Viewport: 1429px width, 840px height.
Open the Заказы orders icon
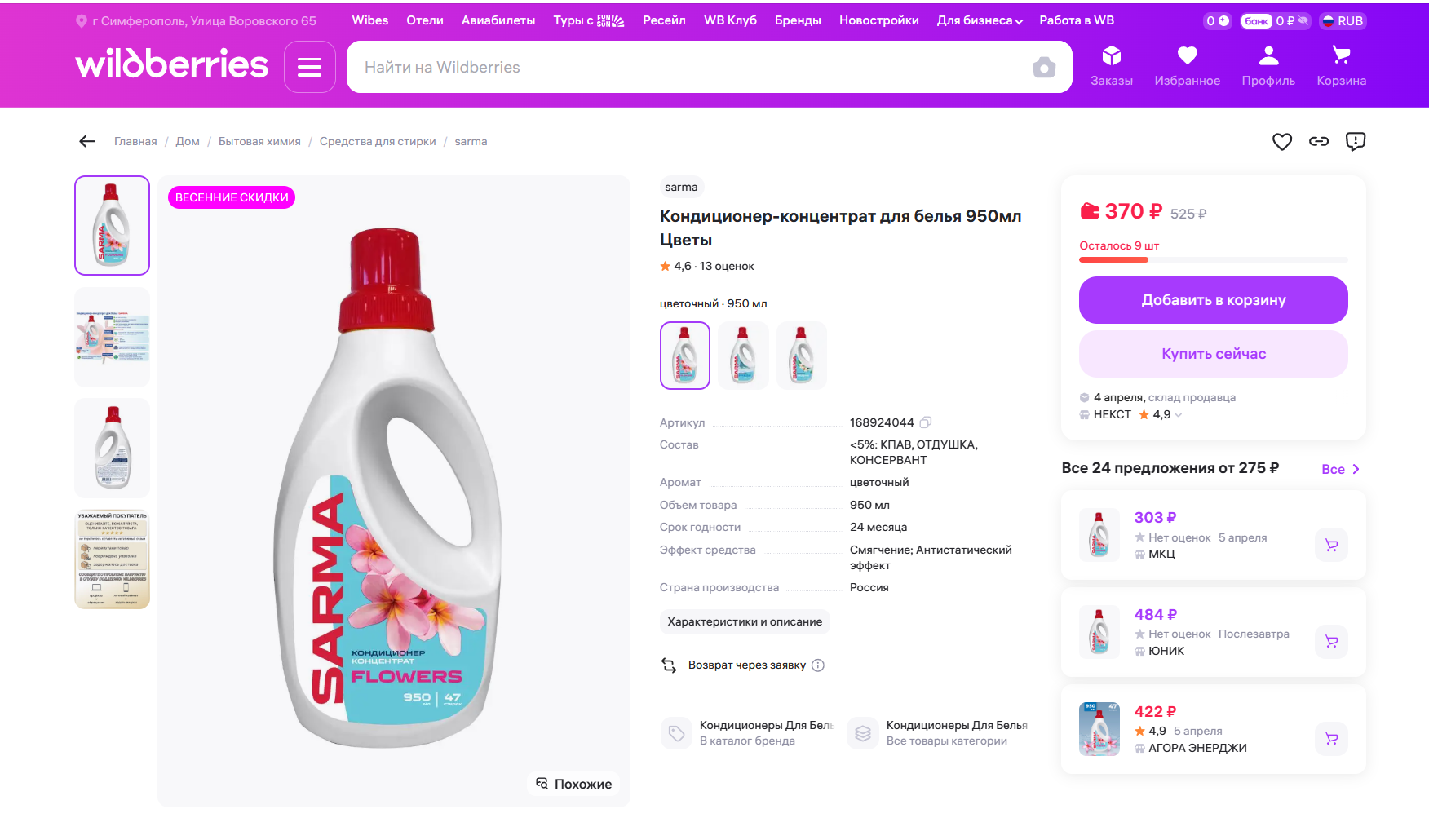[1111, 66]
